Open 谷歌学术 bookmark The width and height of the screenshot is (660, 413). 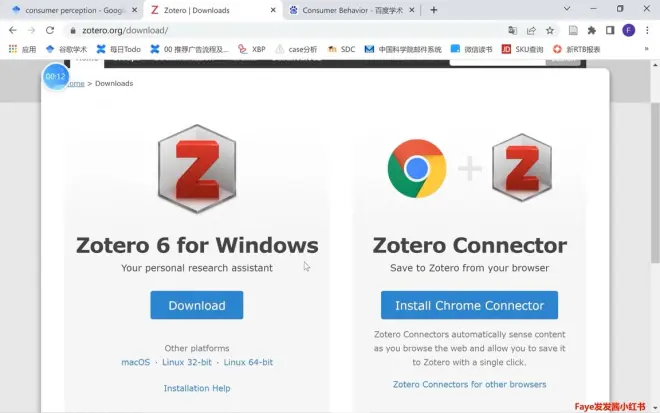67,49
